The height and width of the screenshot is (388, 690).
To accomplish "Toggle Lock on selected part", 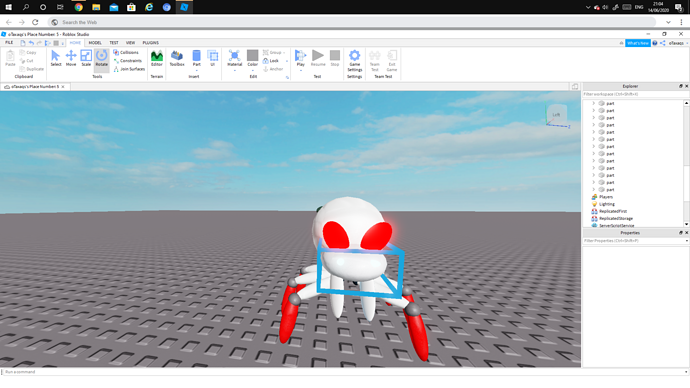I will 271,61.
